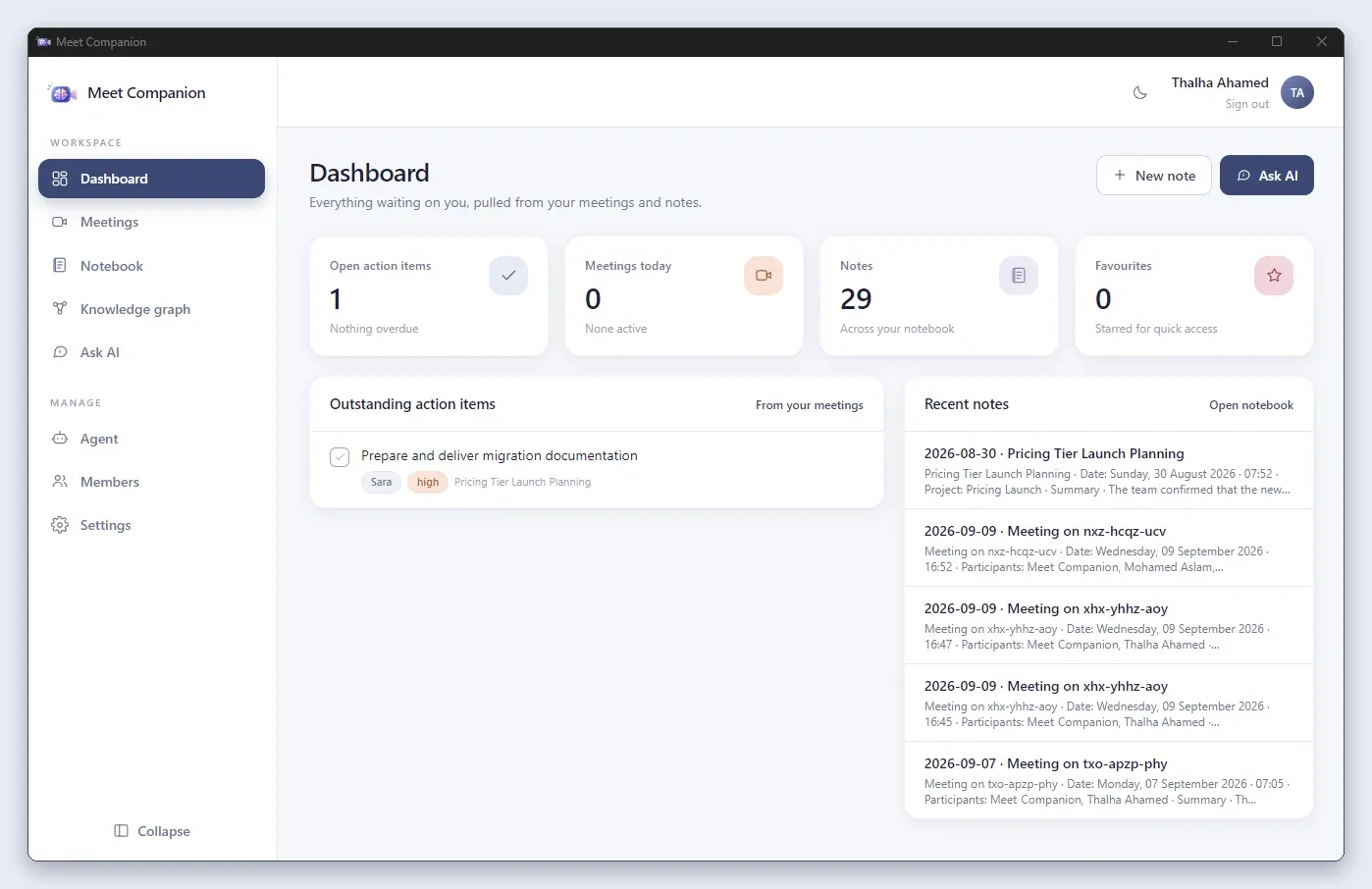Image resolution: width=1372 pixels, height=889 pixels.
Task: Click the high priority badge
Action: click(428, 482)
